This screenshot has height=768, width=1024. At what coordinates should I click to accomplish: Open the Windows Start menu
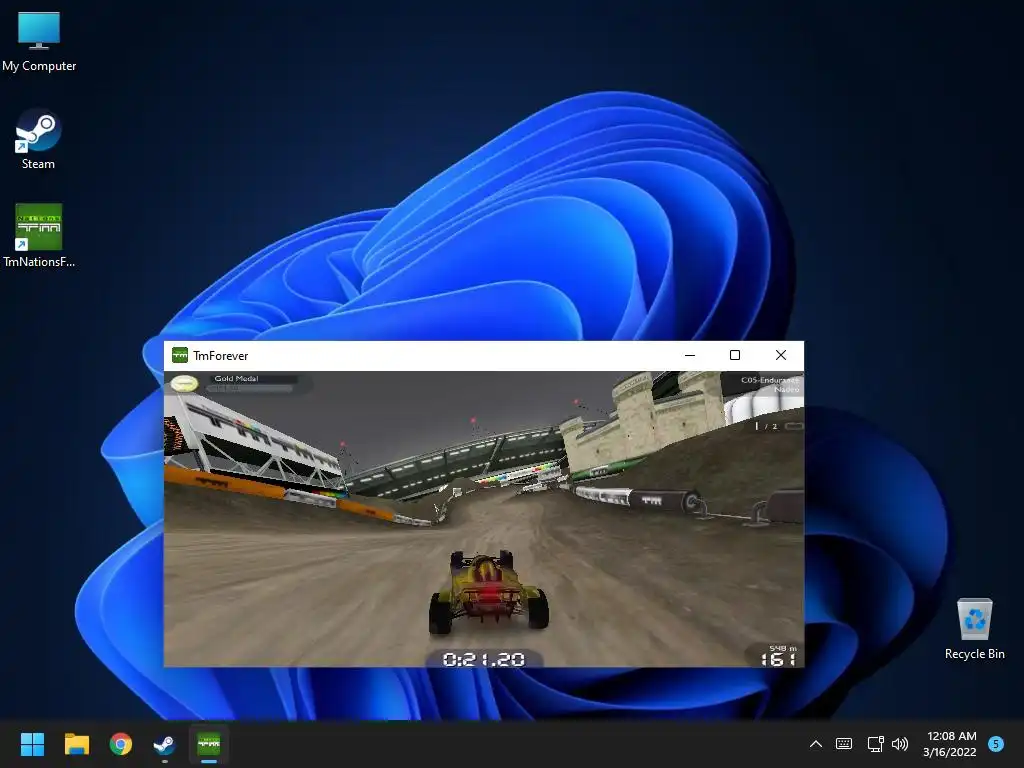32,744
